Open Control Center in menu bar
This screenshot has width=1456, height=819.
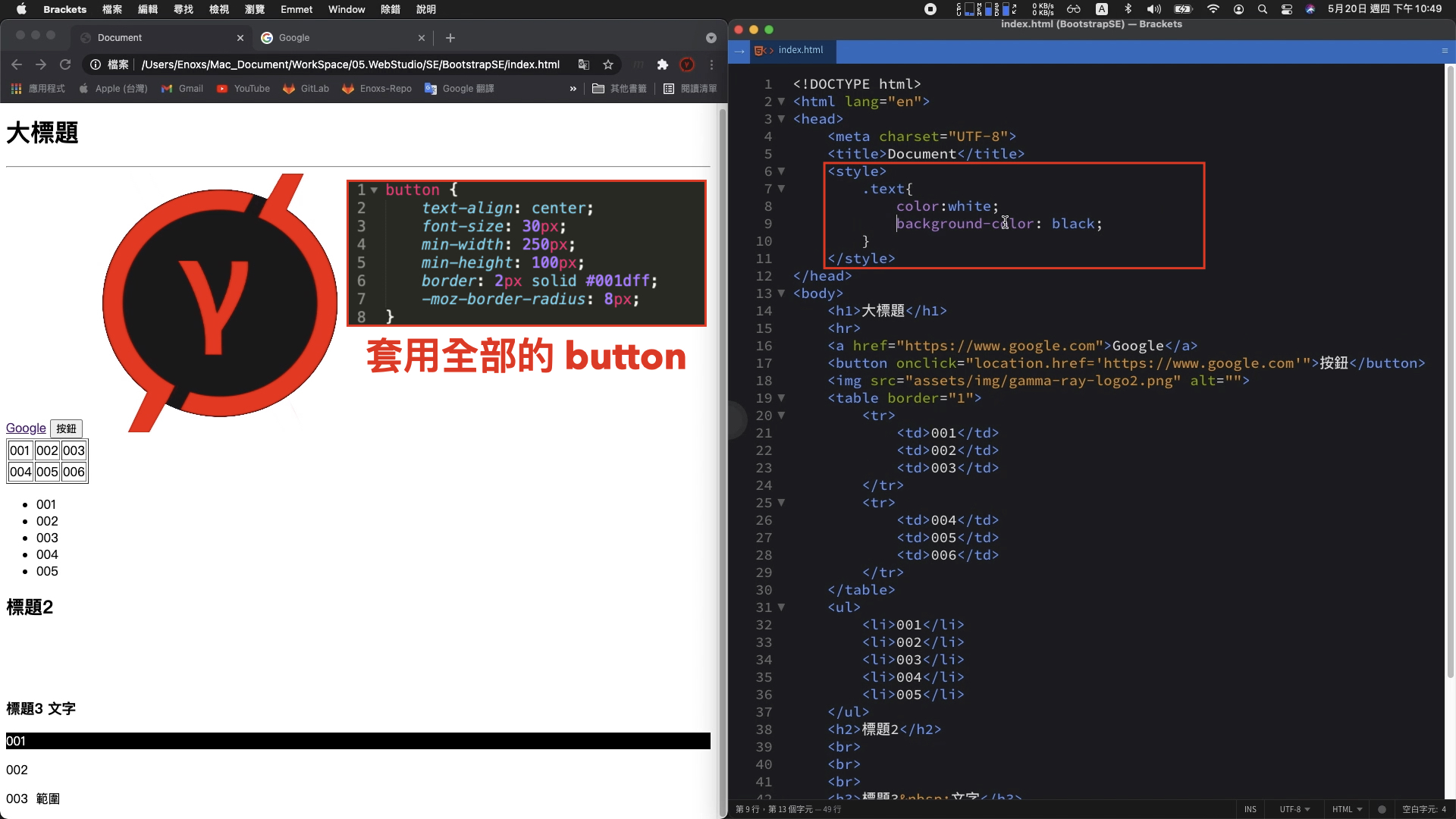[x=1287, y=9]
